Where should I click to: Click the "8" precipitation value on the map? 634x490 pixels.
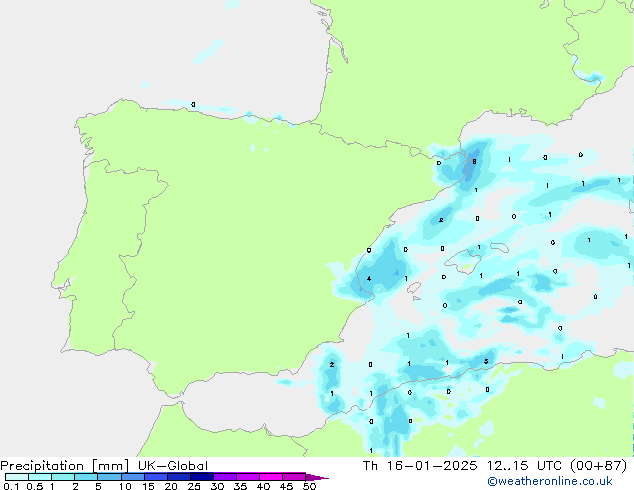pos(474,162)
